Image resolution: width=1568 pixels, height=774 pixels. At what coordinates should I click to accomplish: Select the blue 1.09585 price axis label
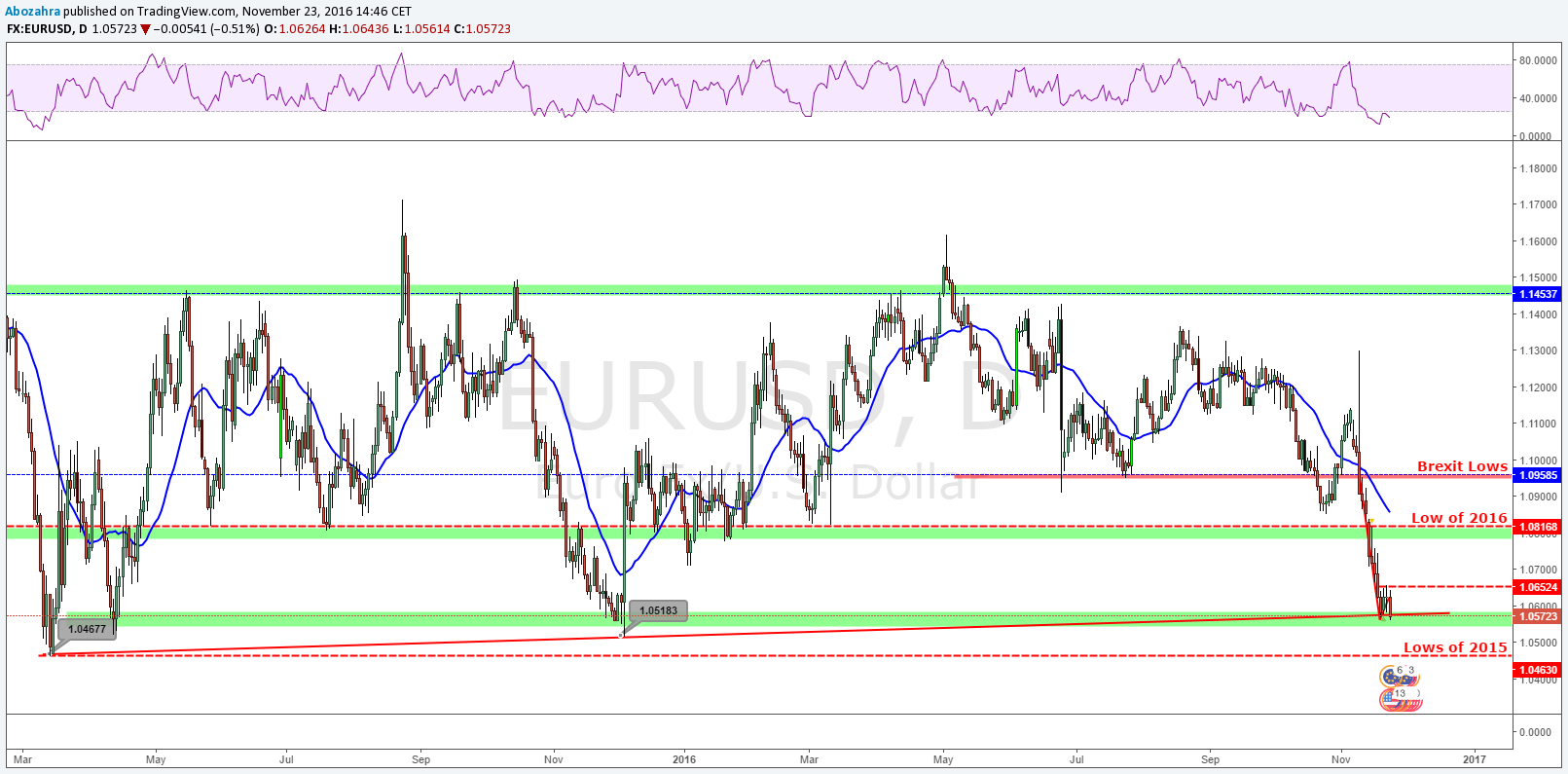[1538, 475]
